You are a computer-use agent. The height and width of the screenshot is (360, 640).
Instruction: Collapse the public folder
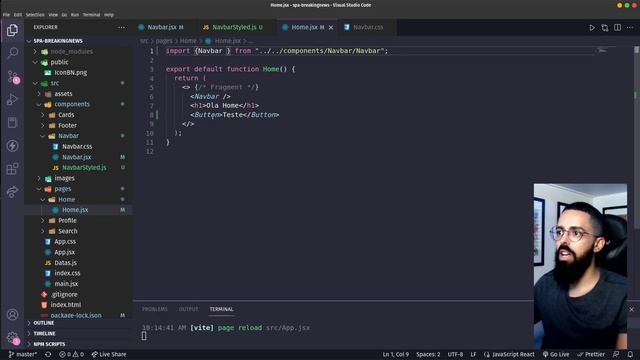[59, 62]
